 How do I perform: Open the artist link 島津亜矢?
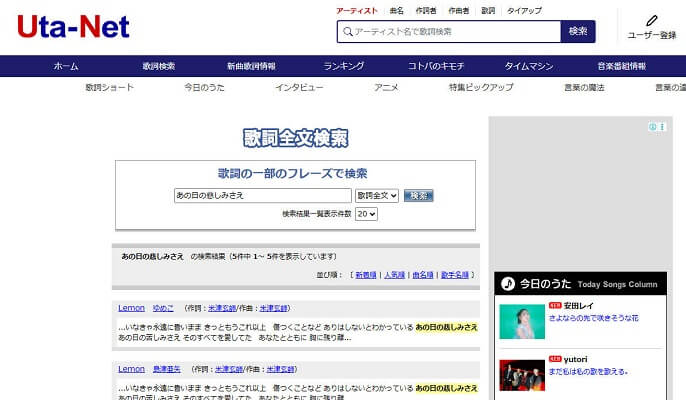[x=167, y=369]
